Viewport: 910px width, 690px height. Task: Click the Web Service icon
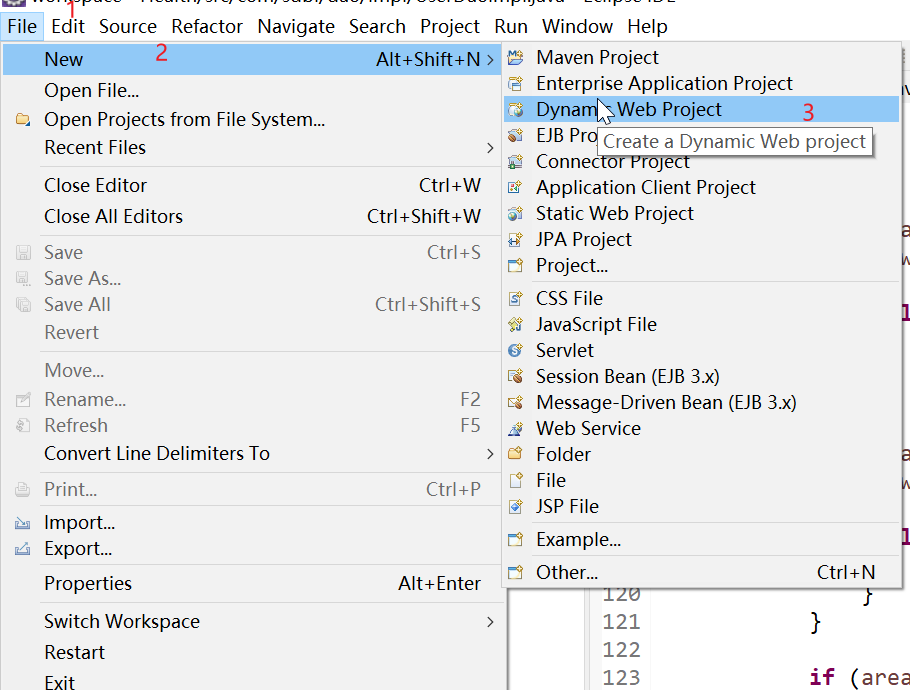pyautogui.click(x=516, y=429)
